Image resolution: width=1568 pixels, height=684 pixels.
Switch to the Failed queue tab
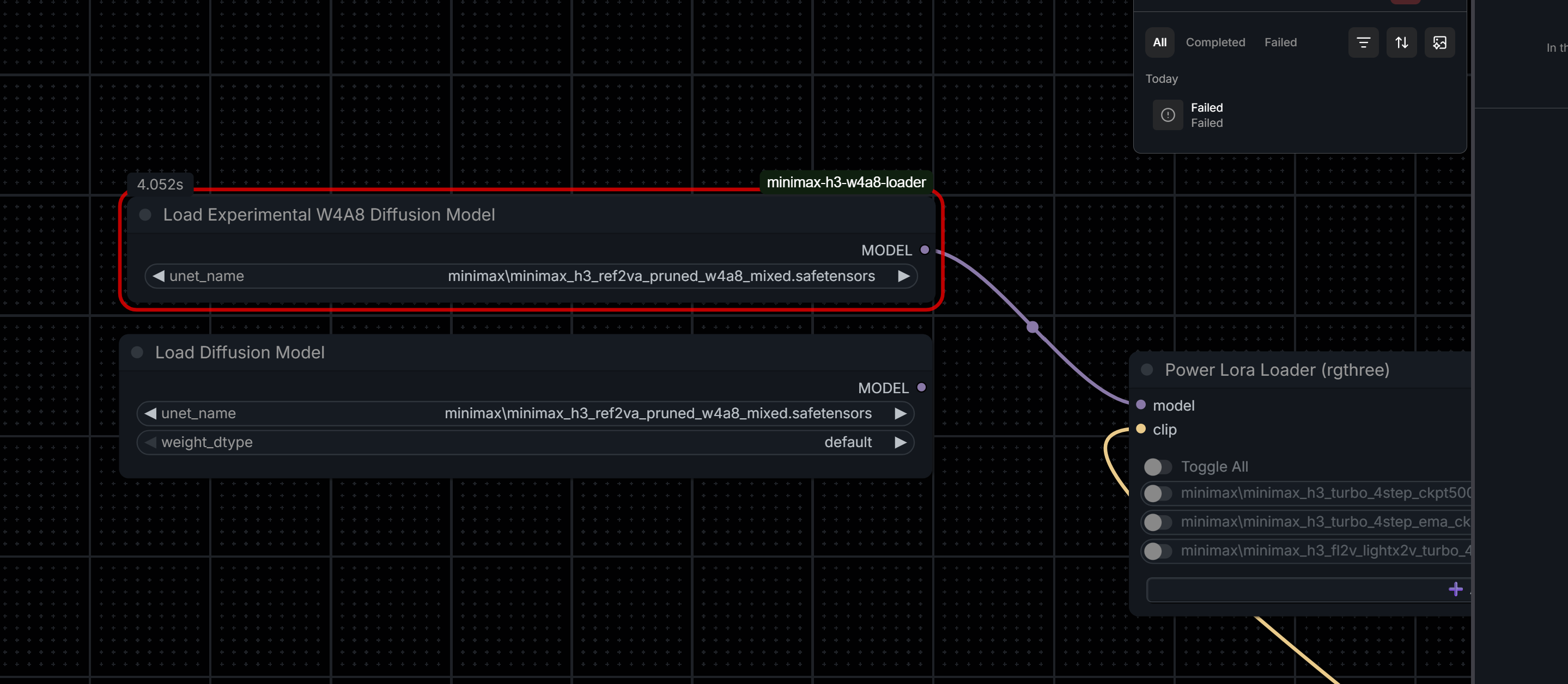pyautogui.click(x=1280, y=42)
